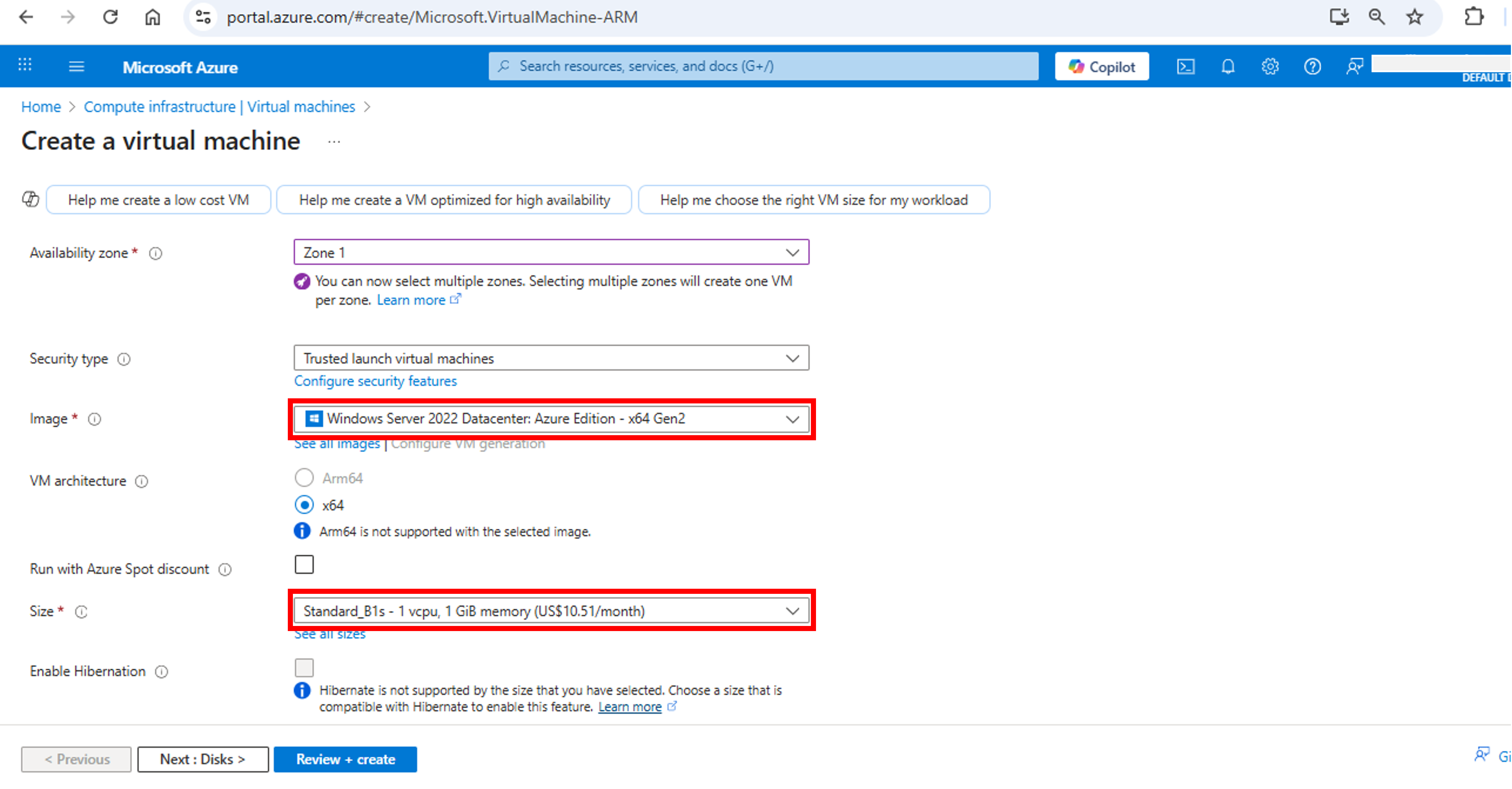Click the resources search bar
The width and height of the screenshot is (1512, 789).
point(763,66)
